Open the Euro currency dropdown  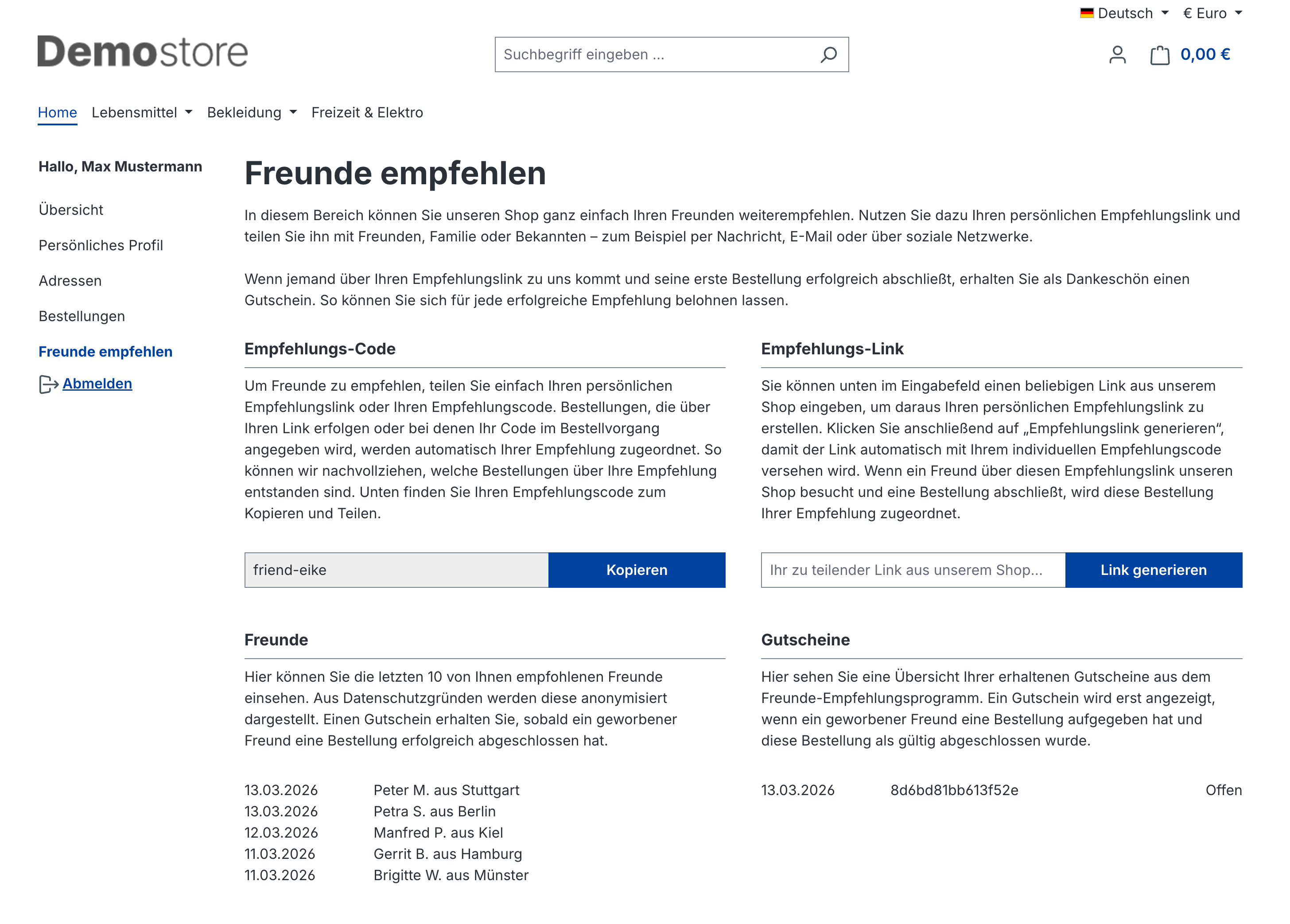[1212, 13]
